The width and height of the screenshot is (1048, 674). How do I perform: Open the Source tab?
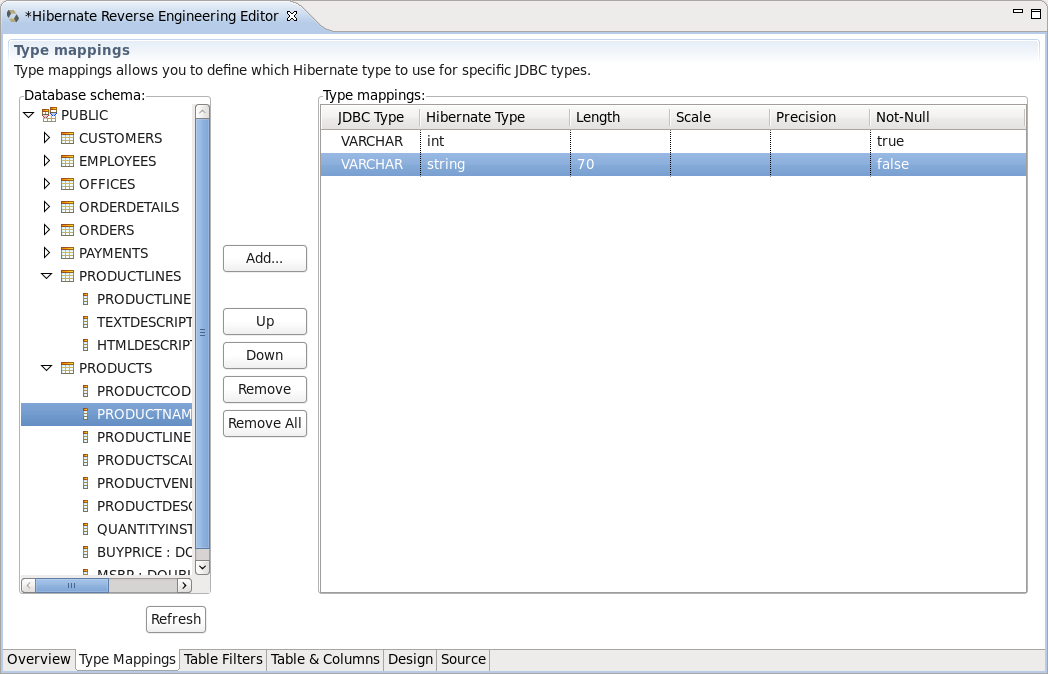[462, 659]
